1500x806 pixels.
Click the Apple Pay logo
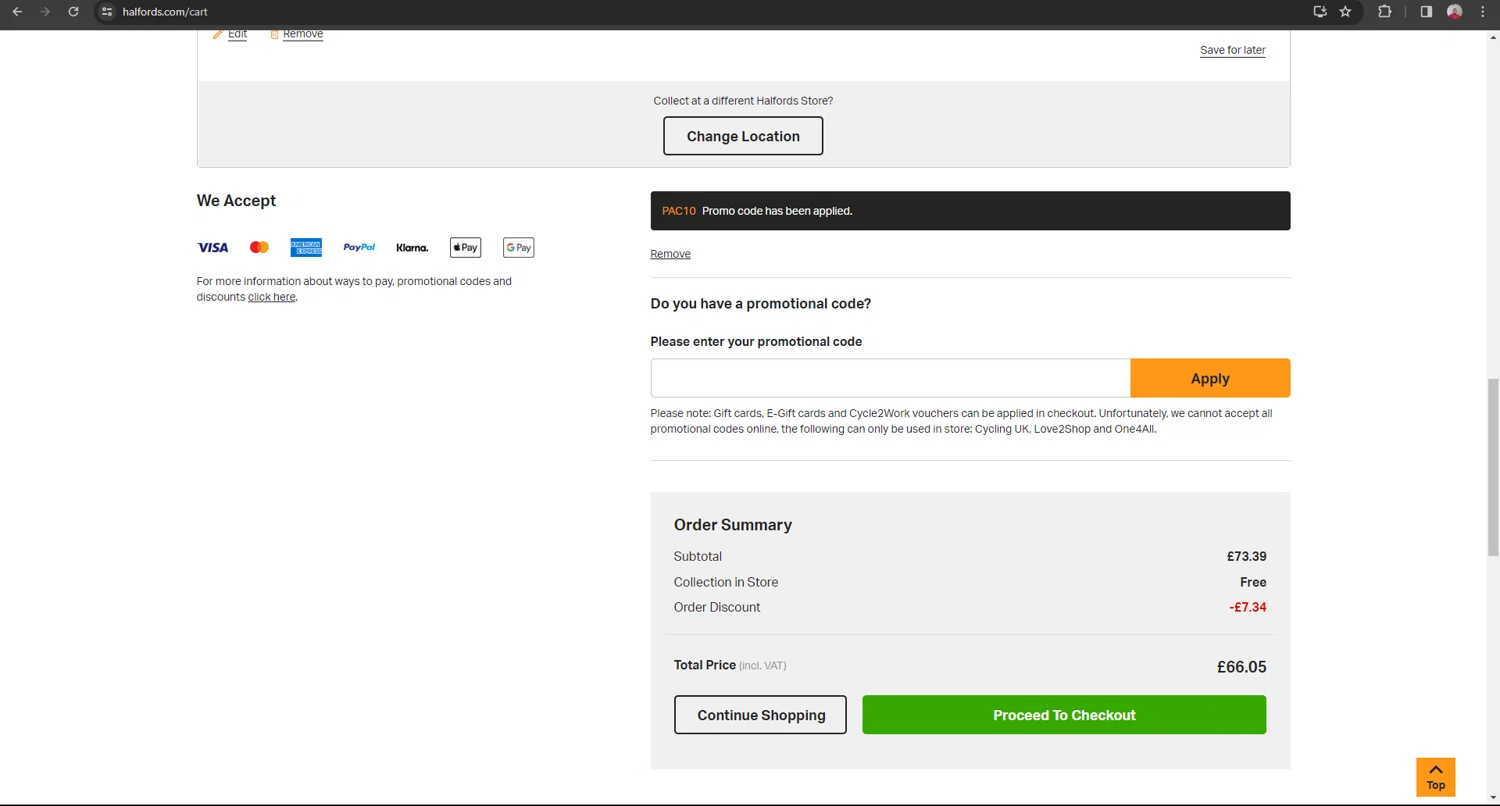click(465, 247)
